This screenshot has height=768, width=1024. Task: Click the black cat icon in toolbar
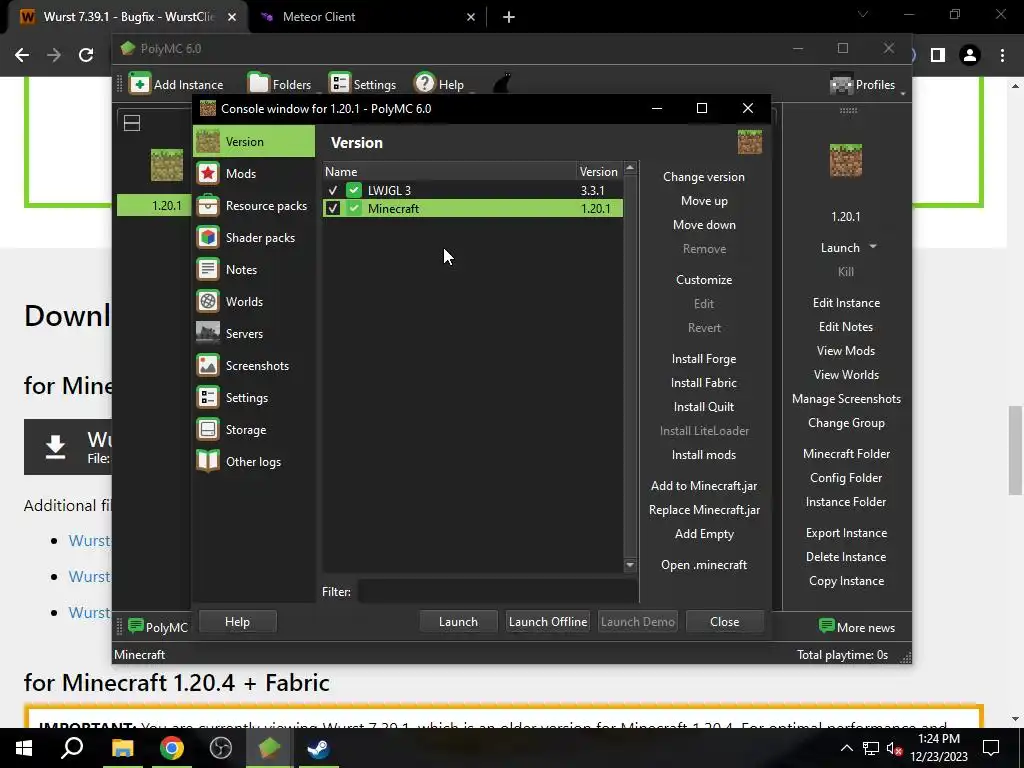[502, 84]
